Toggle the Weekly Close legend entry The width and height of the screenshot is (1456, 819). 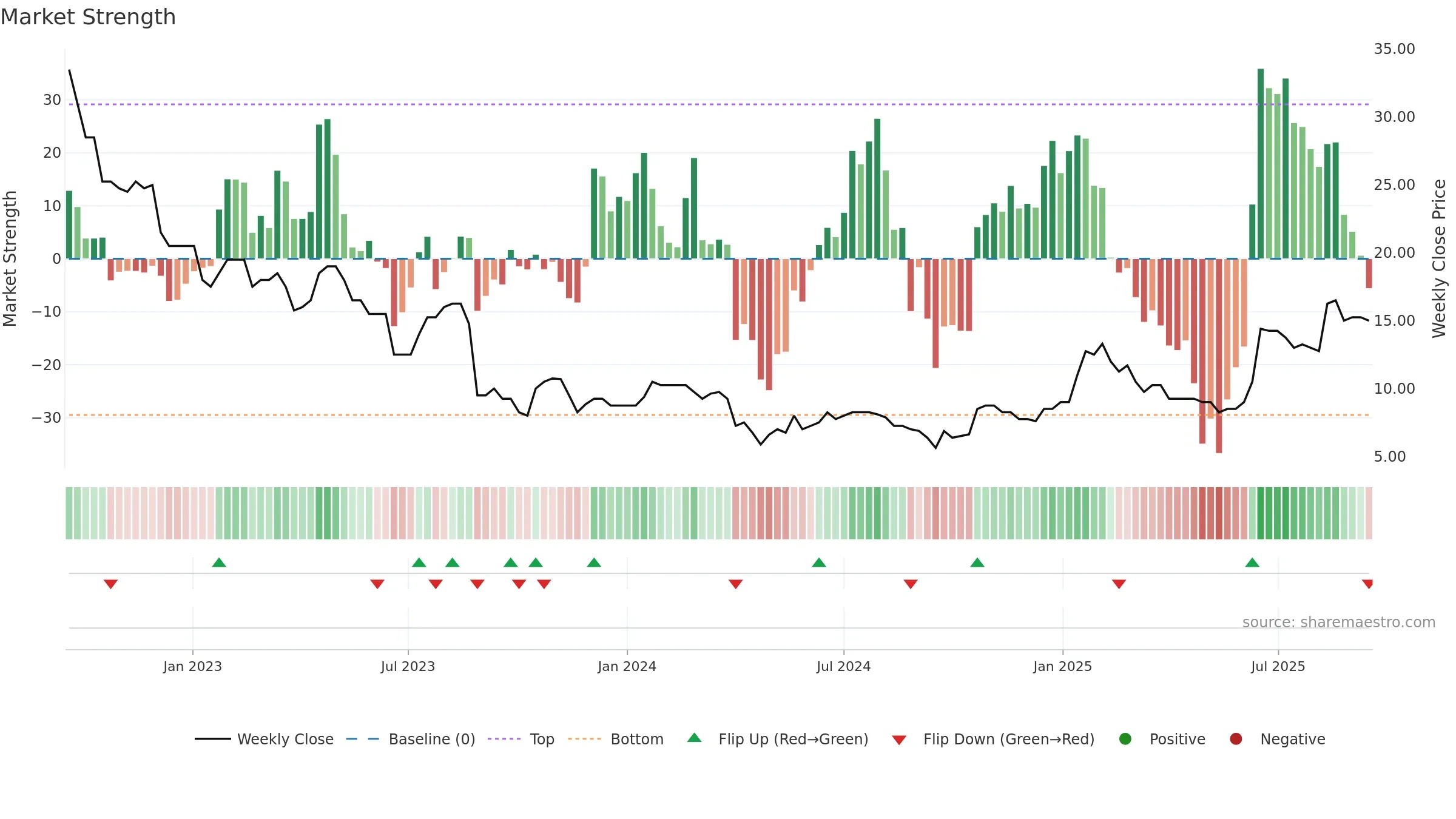coord(265,739)
